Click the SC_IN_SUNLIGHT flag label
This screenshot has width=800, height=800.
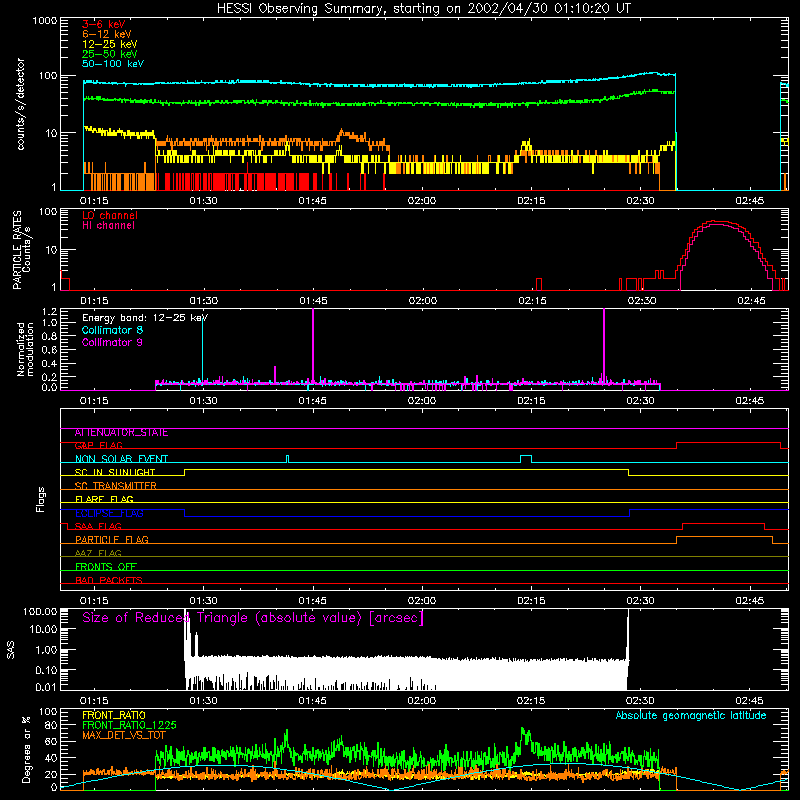[115, 472]
